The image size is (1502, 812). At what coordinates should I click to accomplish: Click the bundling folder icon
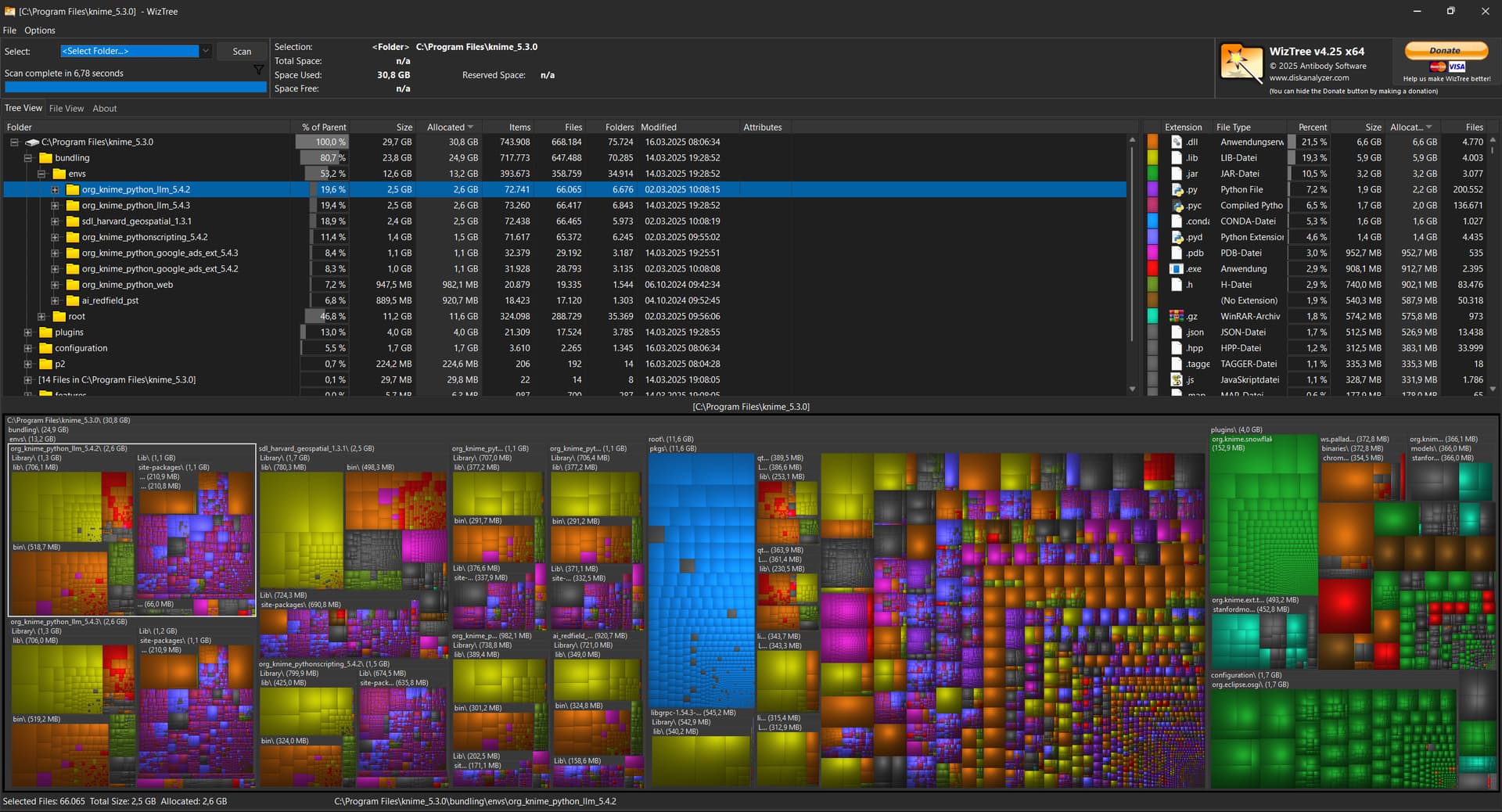point(45,158)
